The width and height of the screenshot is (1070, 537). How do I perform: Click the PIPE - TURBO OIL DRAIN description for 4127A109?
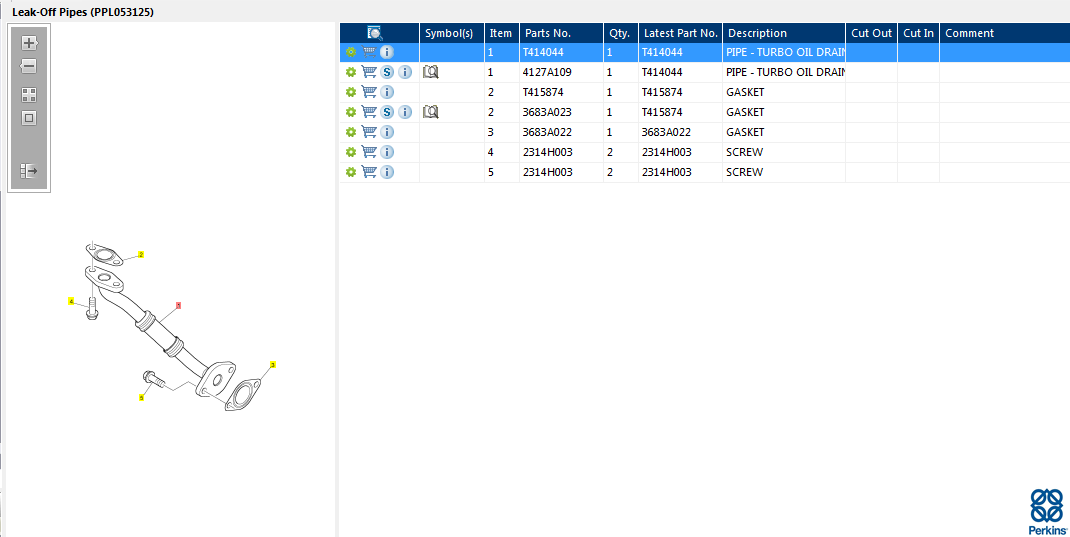(785, 72)
